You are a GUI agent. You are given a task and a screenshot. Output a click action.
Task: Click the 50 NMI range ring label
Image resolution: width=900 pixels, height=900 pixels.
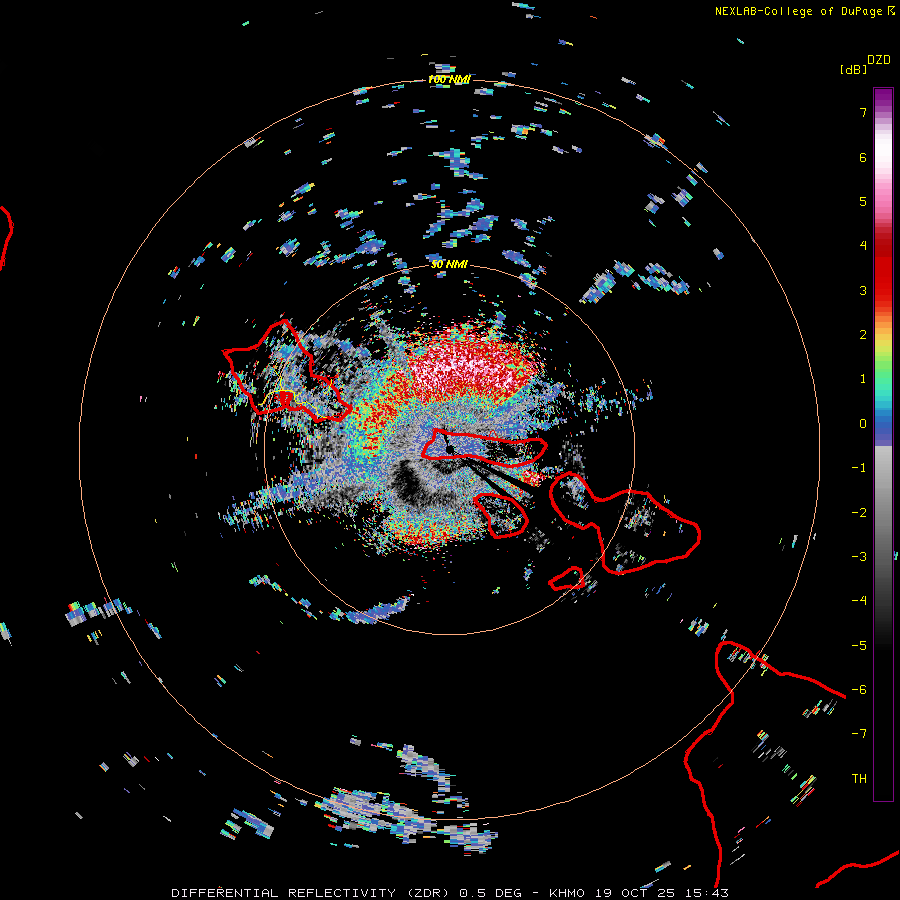pyautogui.click(x=449, y=264)
